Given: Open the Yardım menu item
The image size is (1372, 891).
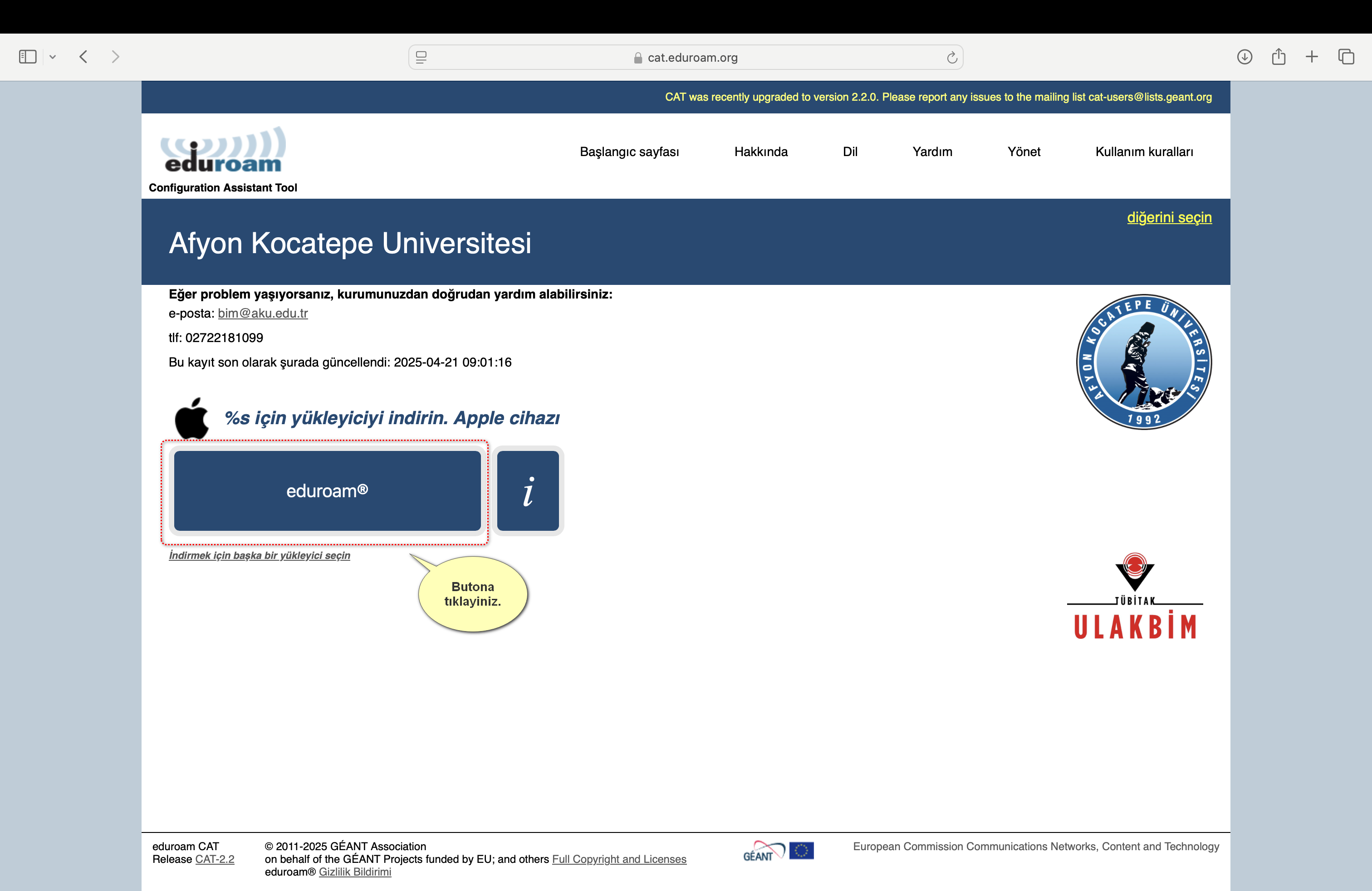Looking at the screenshot, I should click(932, 152).
